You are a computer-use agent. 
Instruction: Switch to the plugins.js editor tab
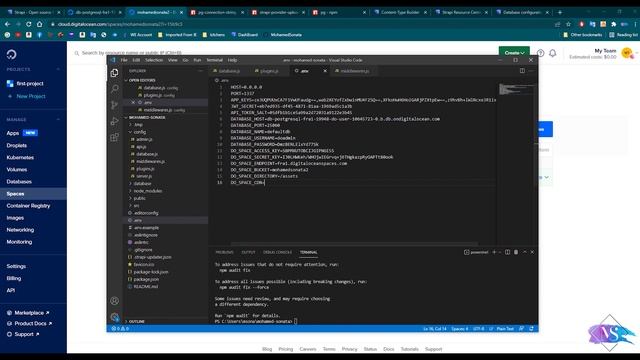click(269, 71)
